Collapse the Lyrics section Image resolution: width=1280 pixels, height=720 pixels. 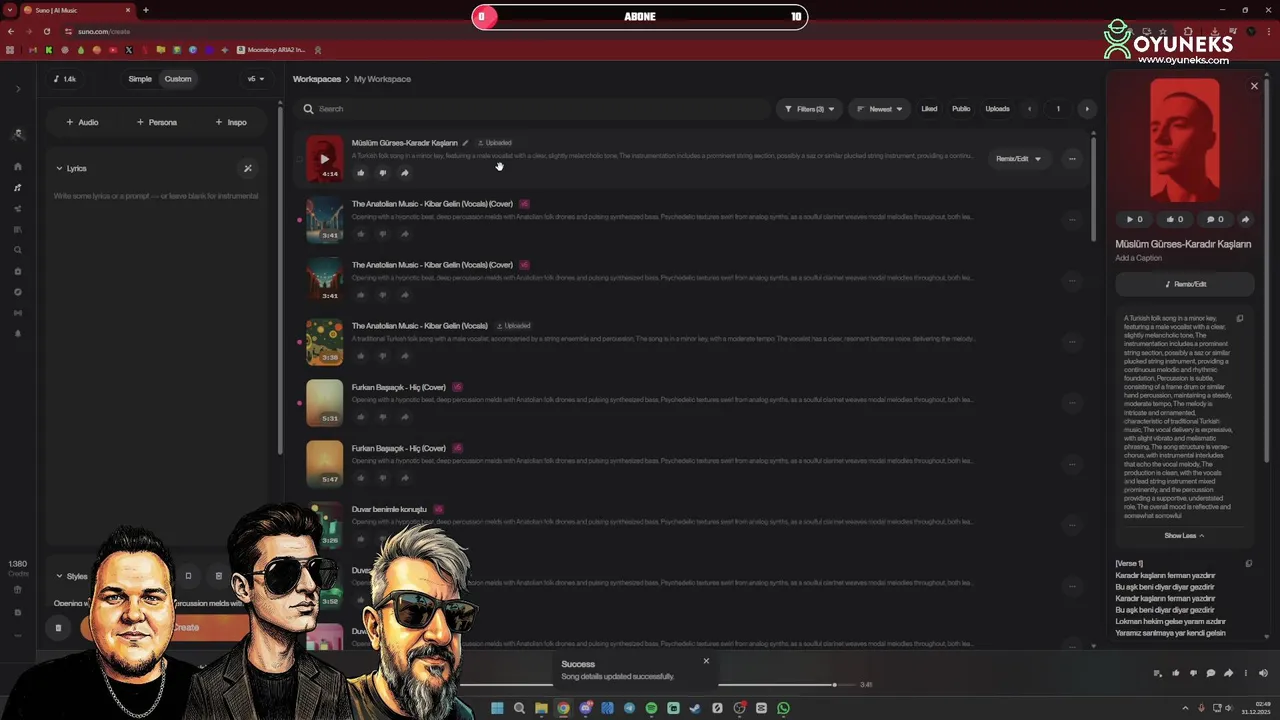(71, 168)
